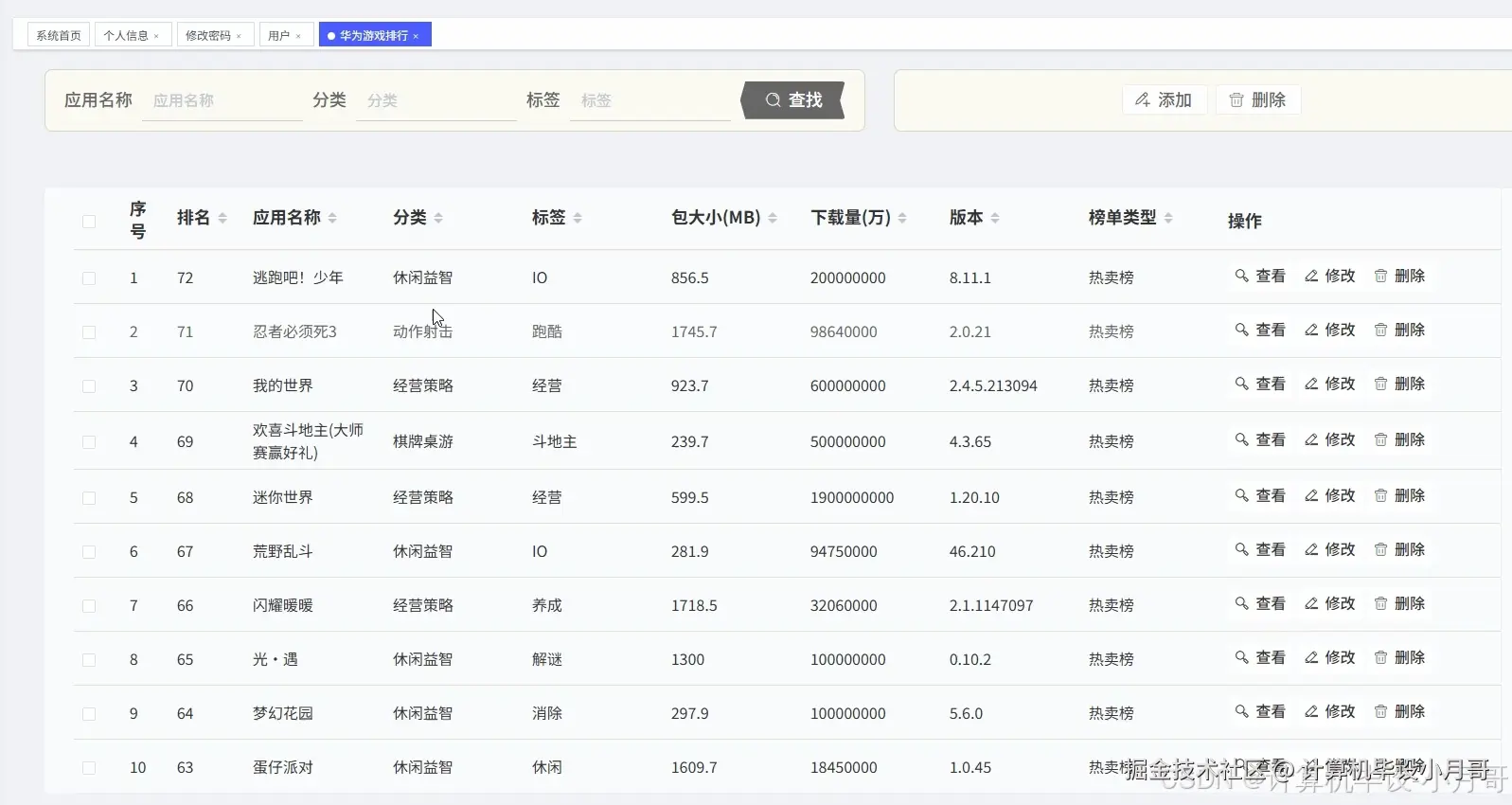Sort the table by 包大小(MB) column
The height and width of the screenshot is (805, 1512).
pos(773,218)
